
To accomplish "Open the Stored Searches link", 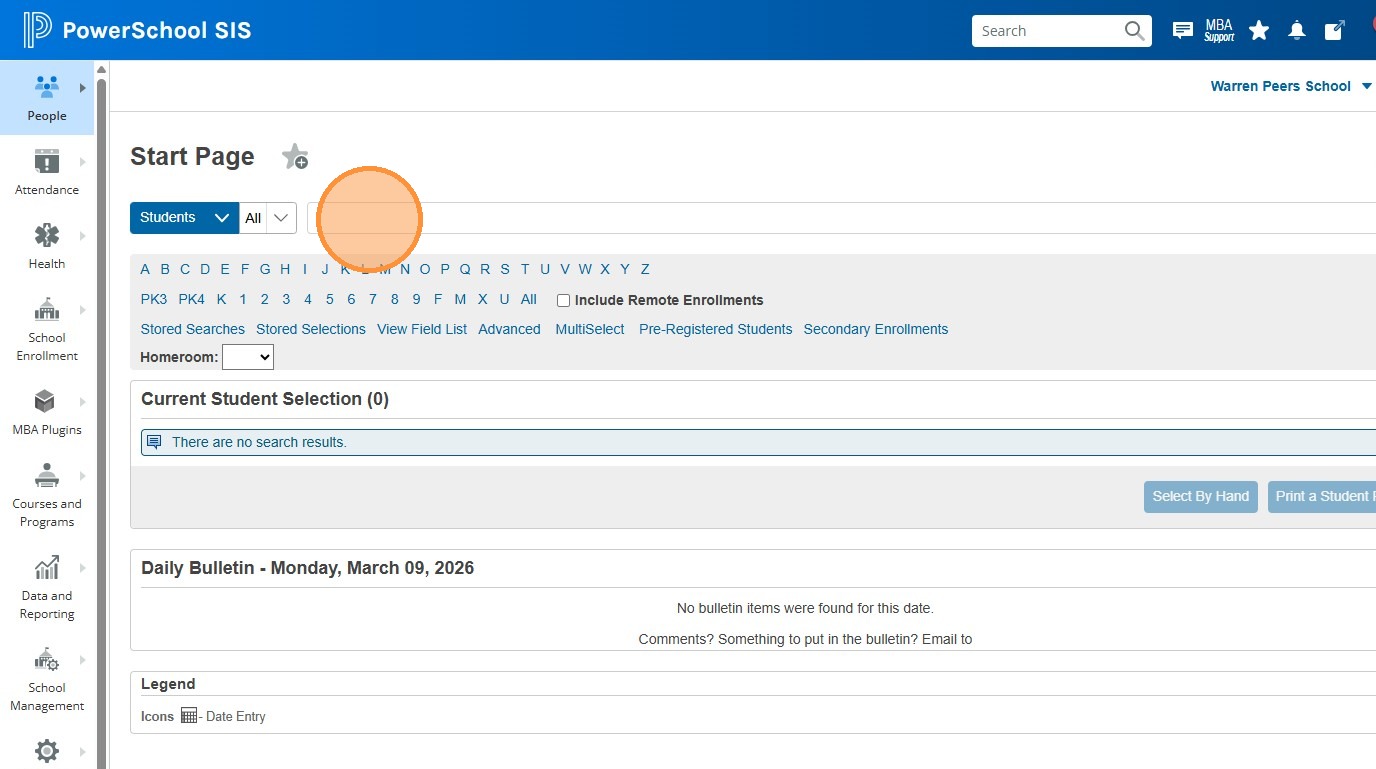I will 193,329.
